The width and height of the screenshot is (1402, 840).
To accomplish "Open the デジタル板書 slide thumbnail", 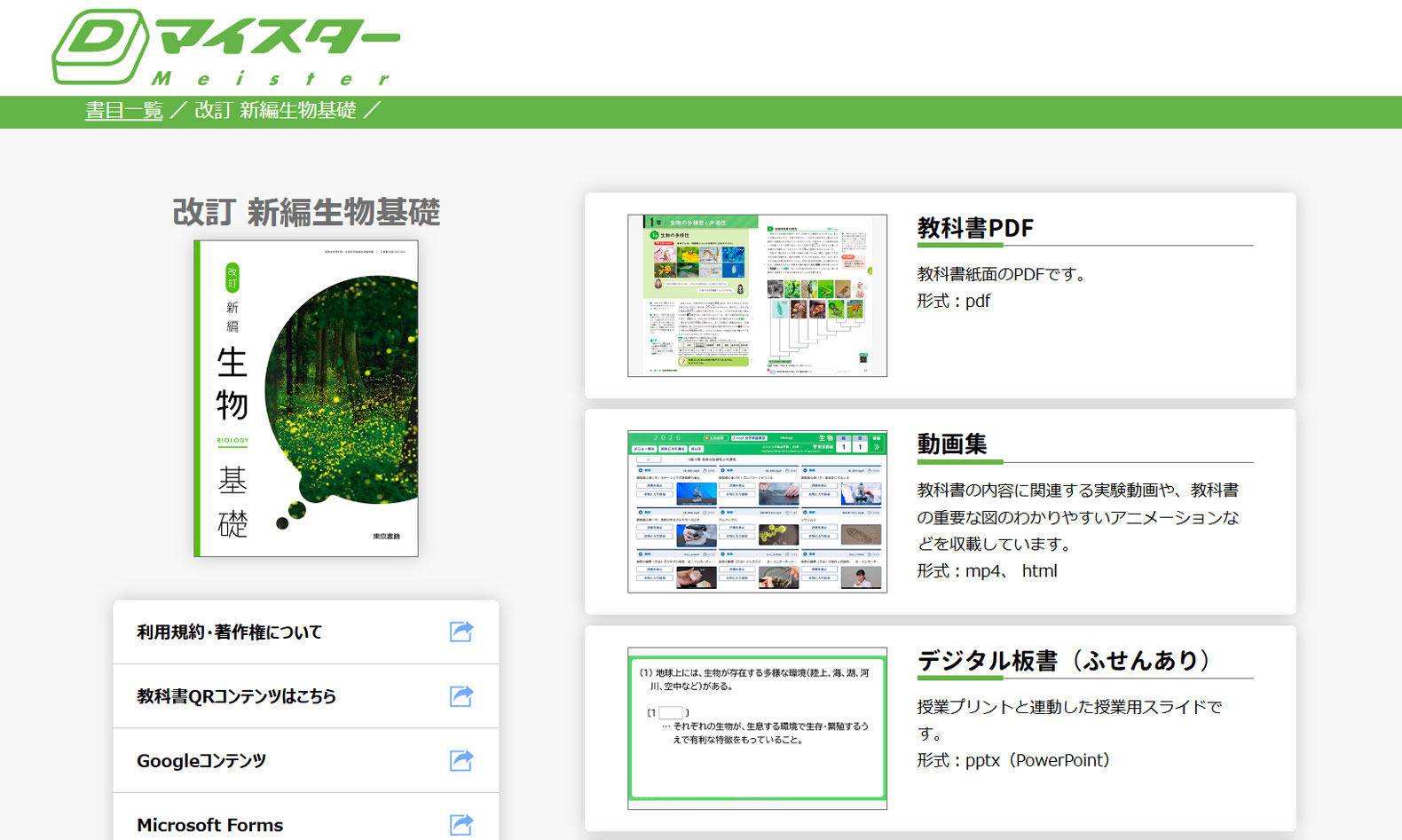I will point(757,727).
